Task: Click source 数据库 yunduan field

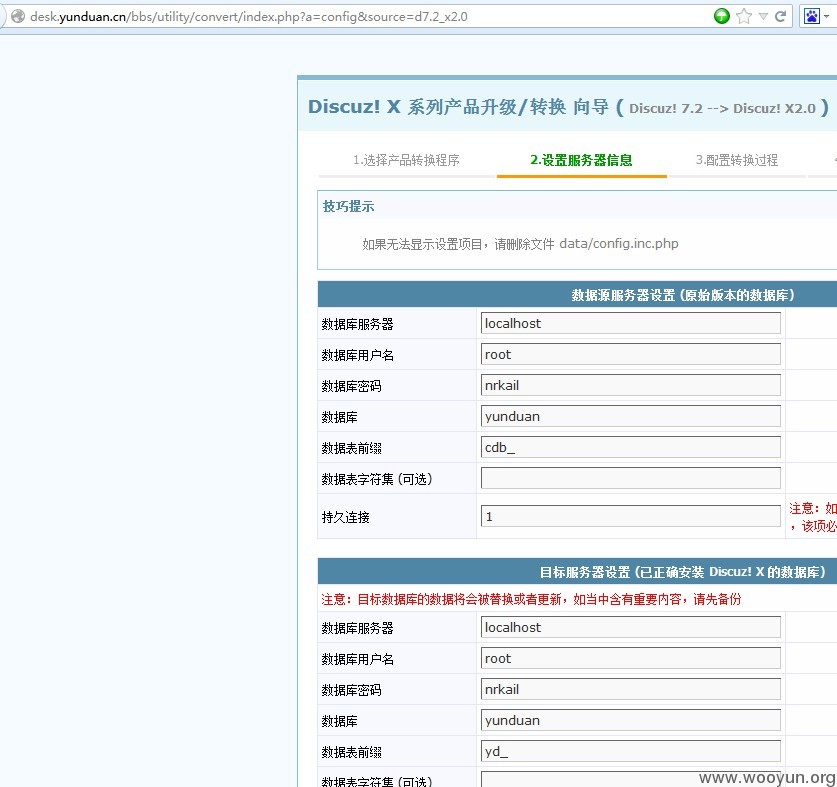Action: (630, 416)
